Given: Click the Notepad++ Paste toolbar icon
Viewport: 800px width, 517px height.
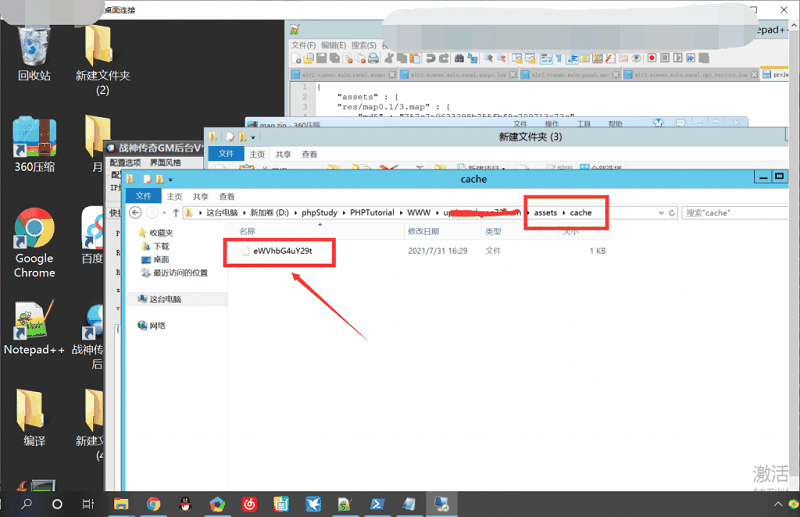Looking at the screenshot, I should coord(415,59).
